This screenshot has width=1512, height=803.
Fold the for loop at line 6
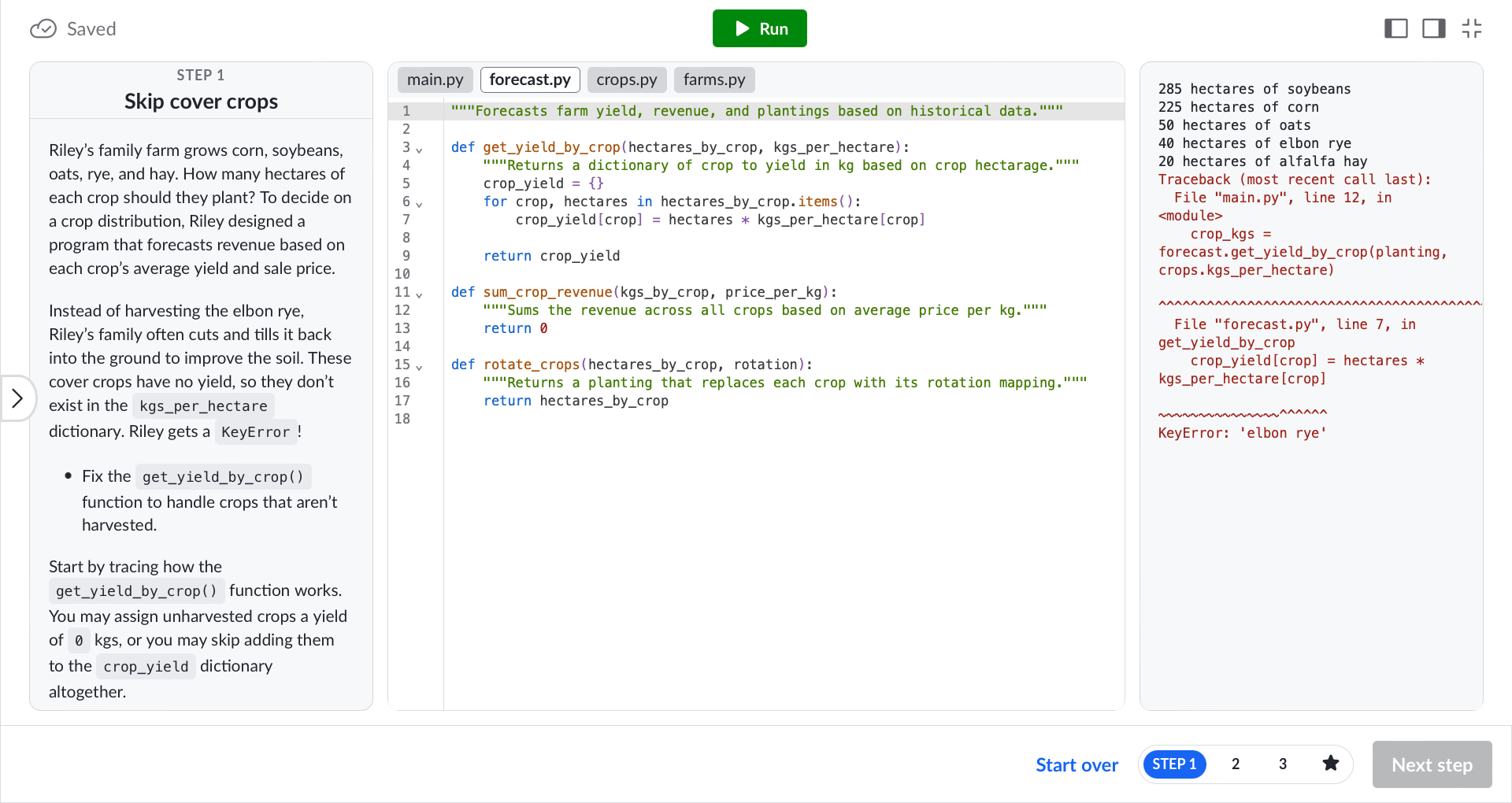pyautogui.click(x=419, y=204)
